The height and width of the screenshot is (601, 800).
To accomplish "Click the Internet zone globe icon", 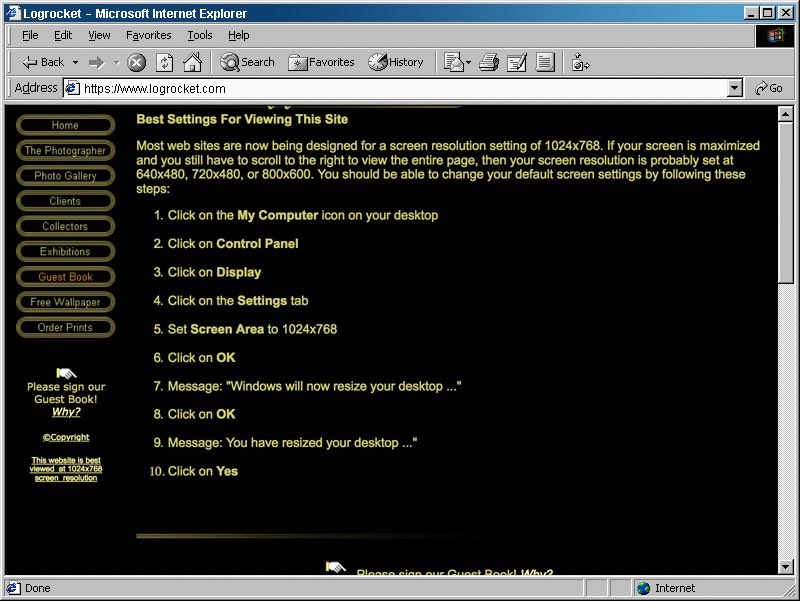I will pyautogui.click(x=644, y=588).
